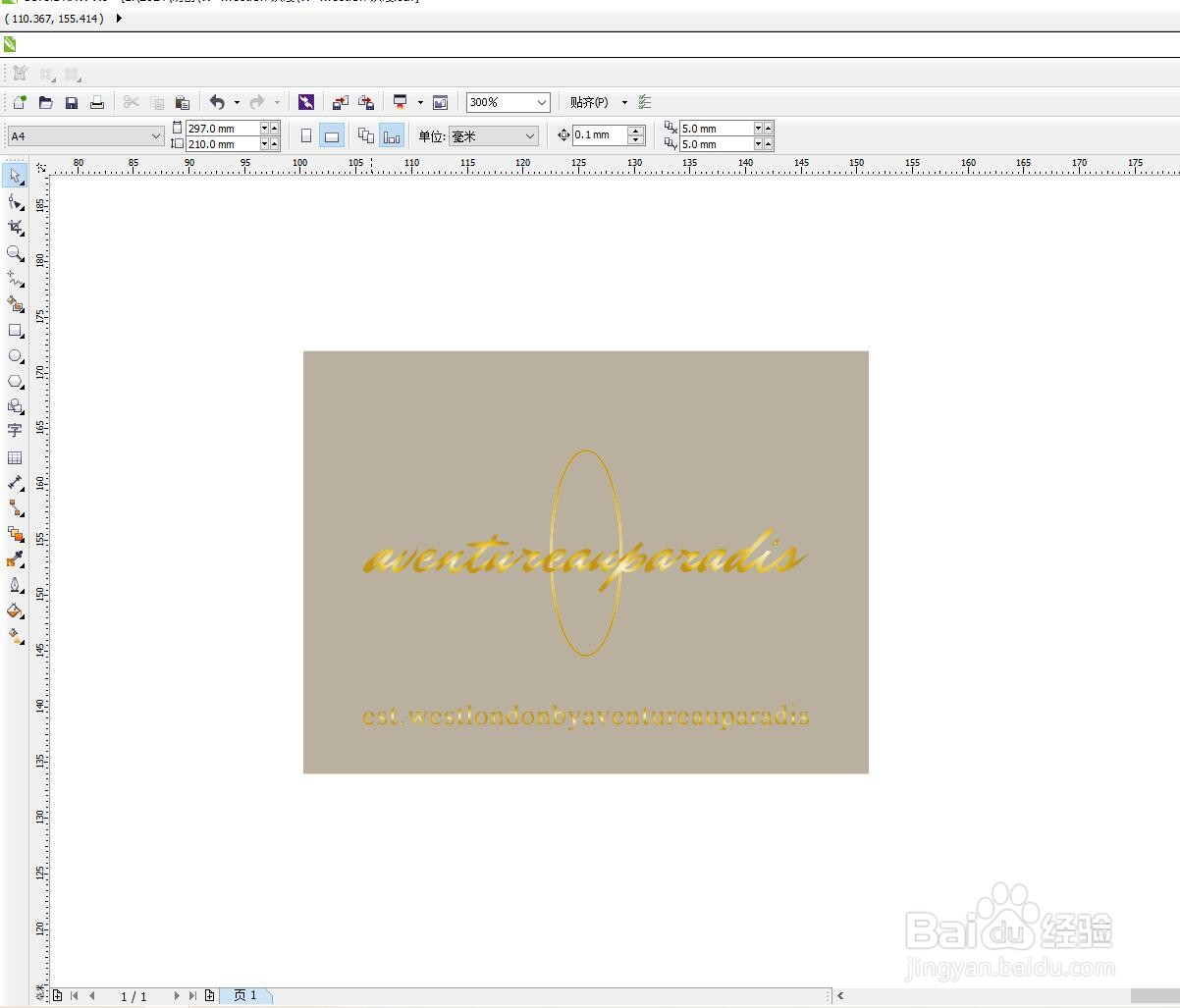Select the Color Eyedropper tool
Screen dimensions: 1180x1008
[15, 559]
